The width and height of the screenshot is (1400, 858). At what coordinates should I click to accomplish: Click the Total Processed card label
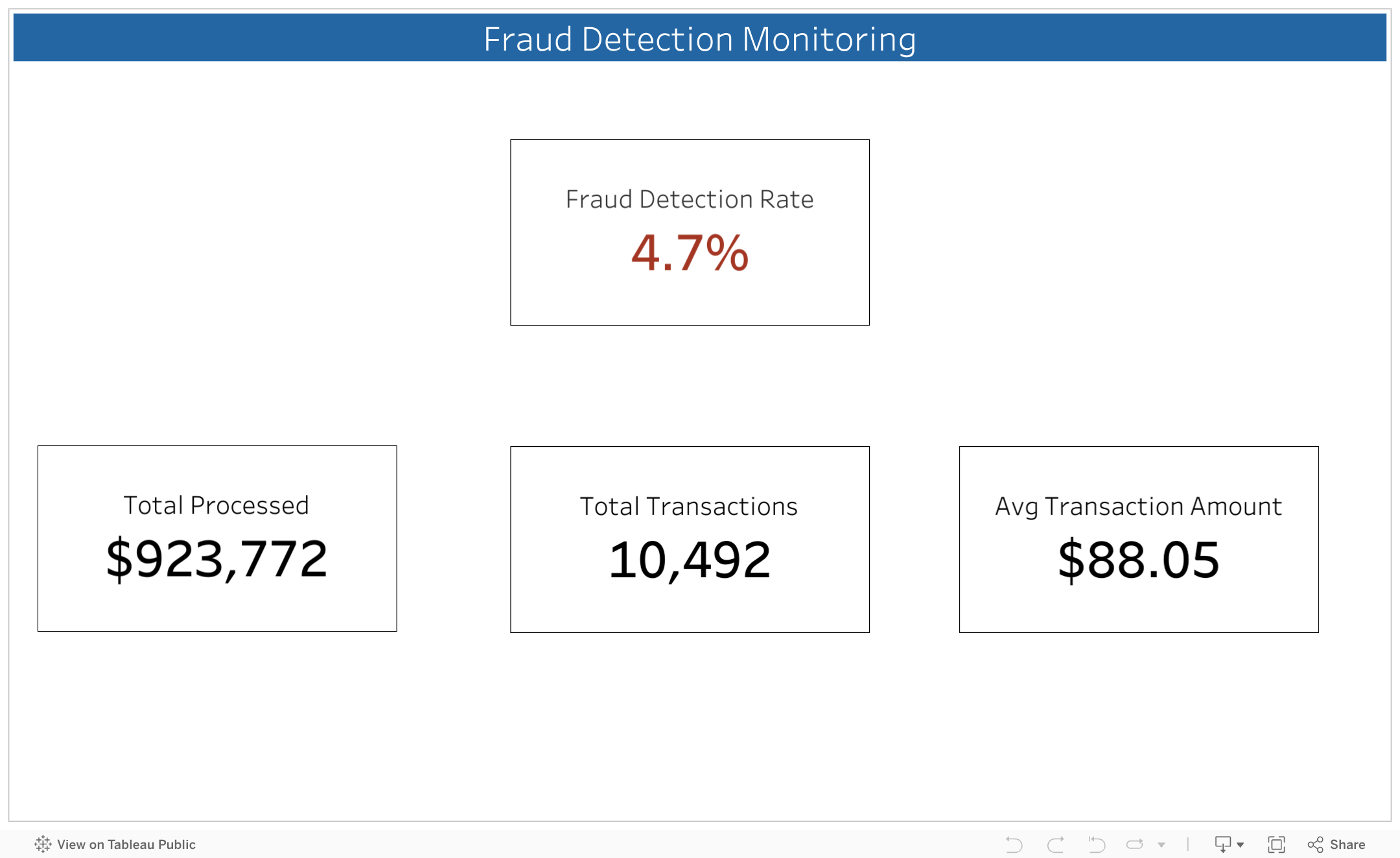pyautogui.click(x=216, y=505)
